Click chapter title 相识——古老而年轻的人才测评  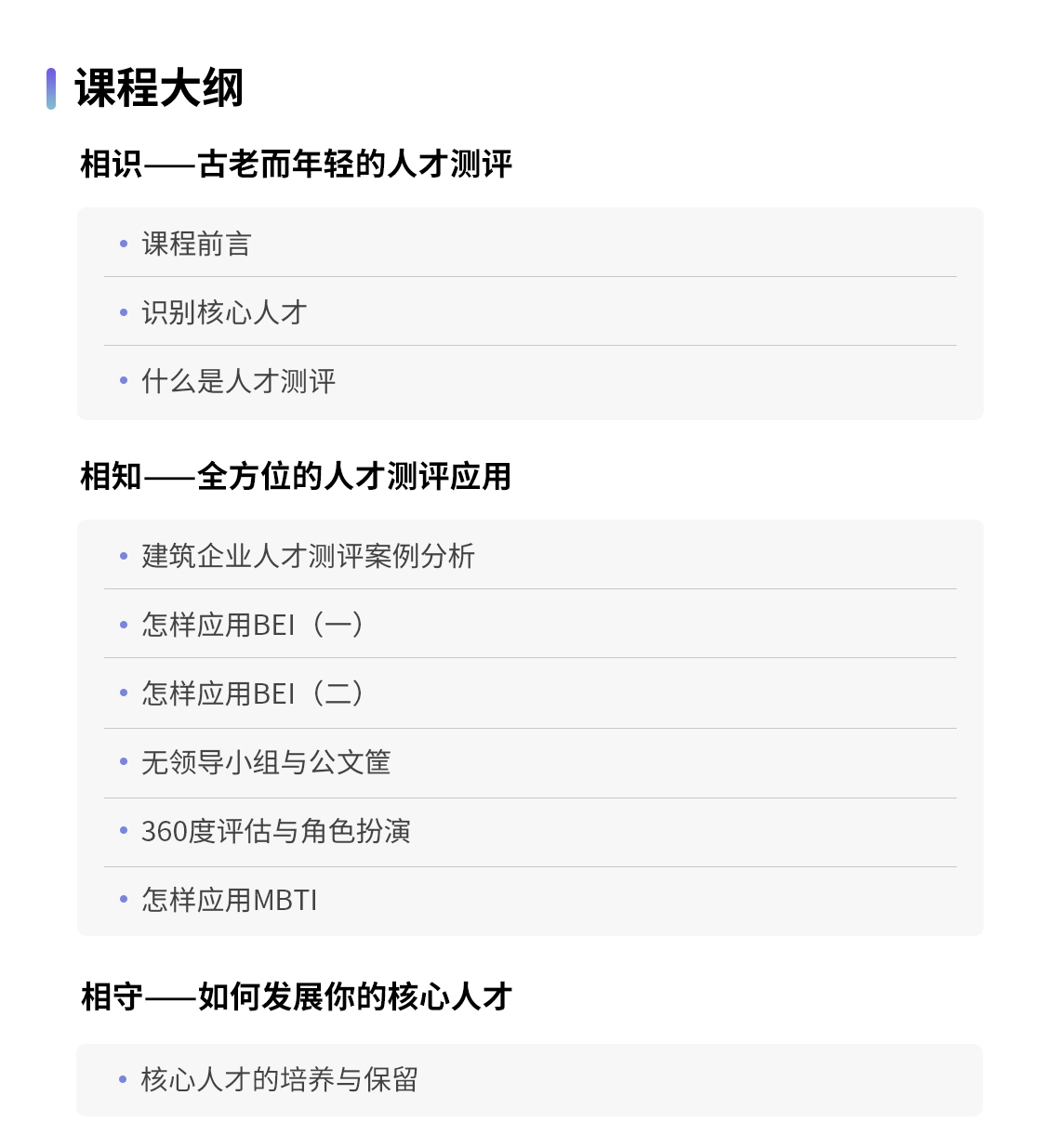tap(297, 165)
